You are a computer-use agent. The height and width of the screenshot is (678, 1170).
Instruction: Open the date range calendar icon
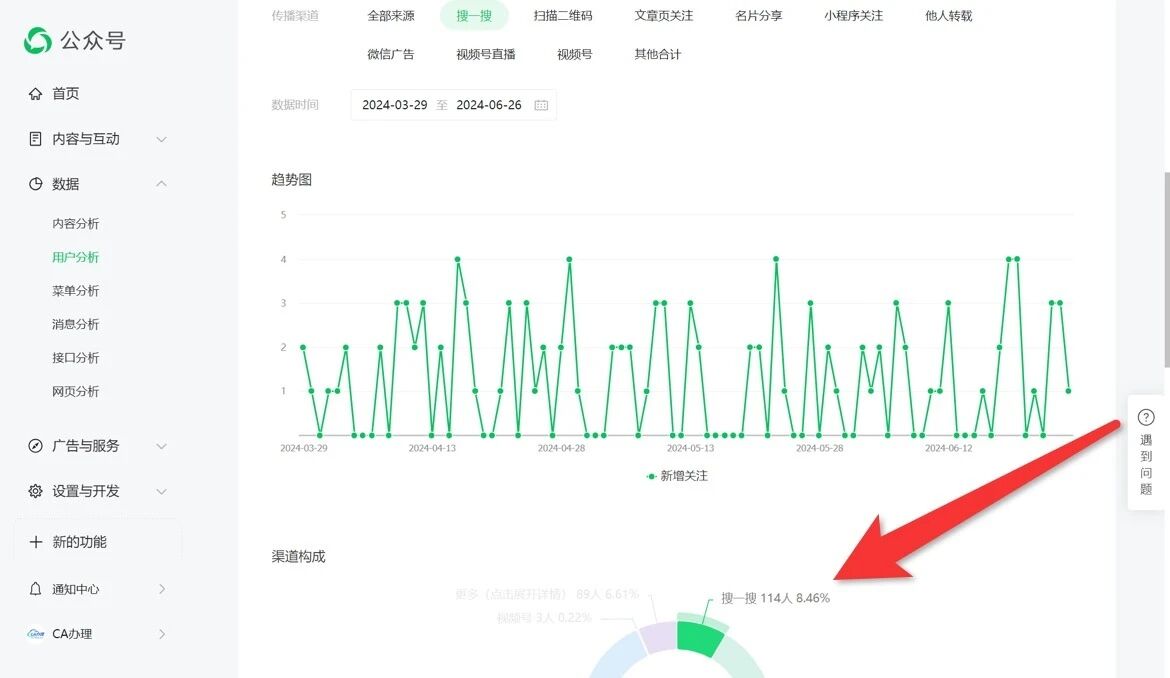pos(541,105)
